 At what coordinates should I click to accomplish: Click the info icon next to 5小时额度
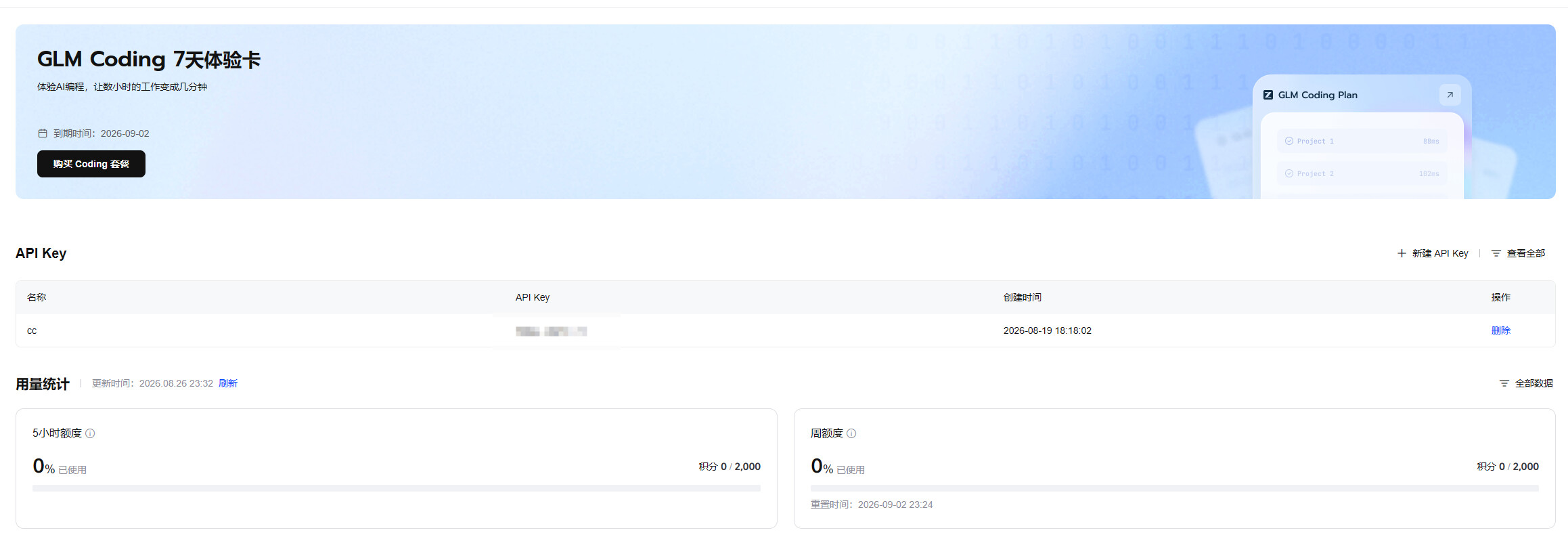pos(90,433)
